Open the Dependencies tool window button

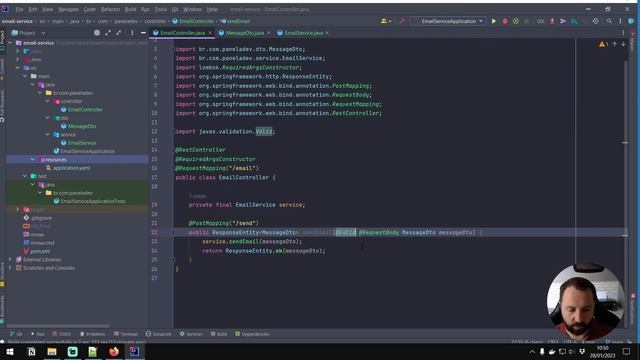point(252,334)
